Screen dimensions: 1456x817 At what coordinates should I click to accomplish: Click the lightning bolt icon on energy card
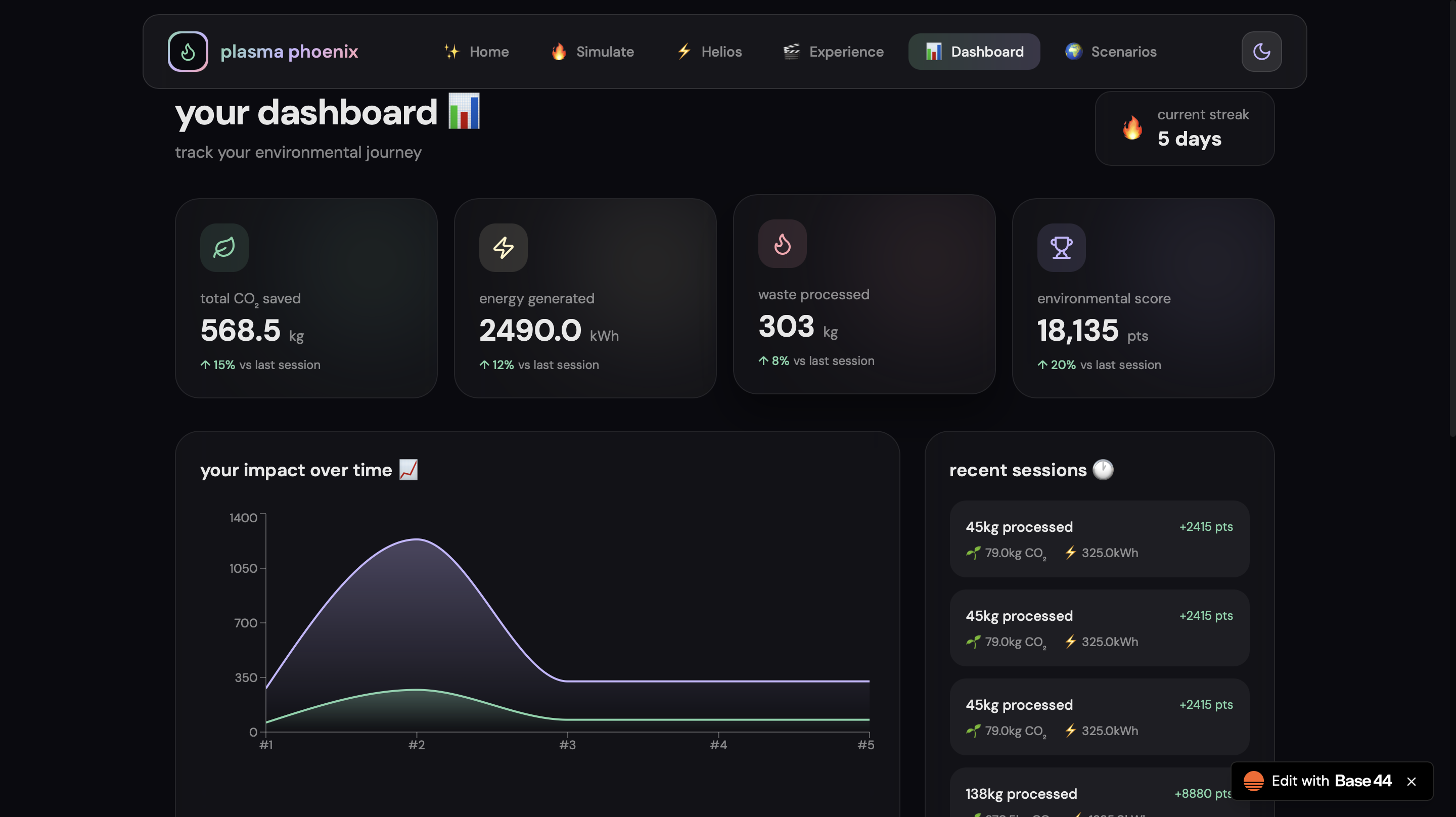click(x=503, y=248)
